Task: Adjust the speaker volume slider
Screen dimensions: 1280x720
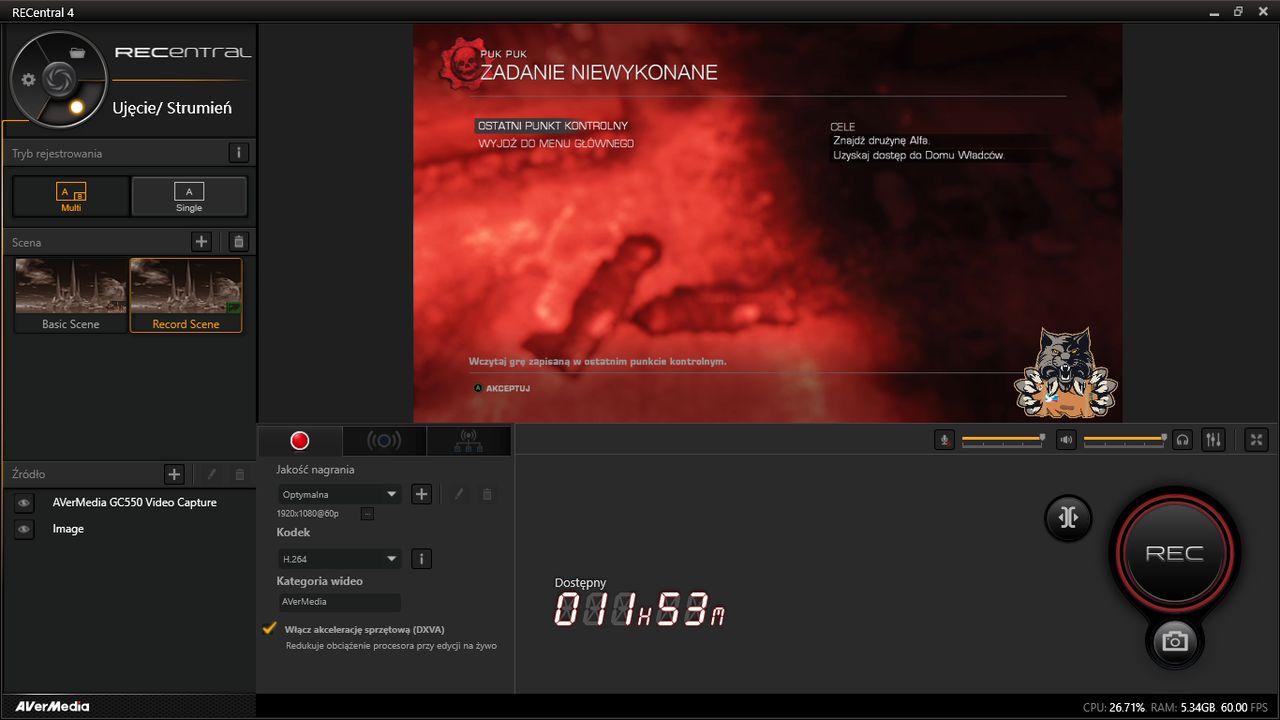Action: pos(1126,439)
